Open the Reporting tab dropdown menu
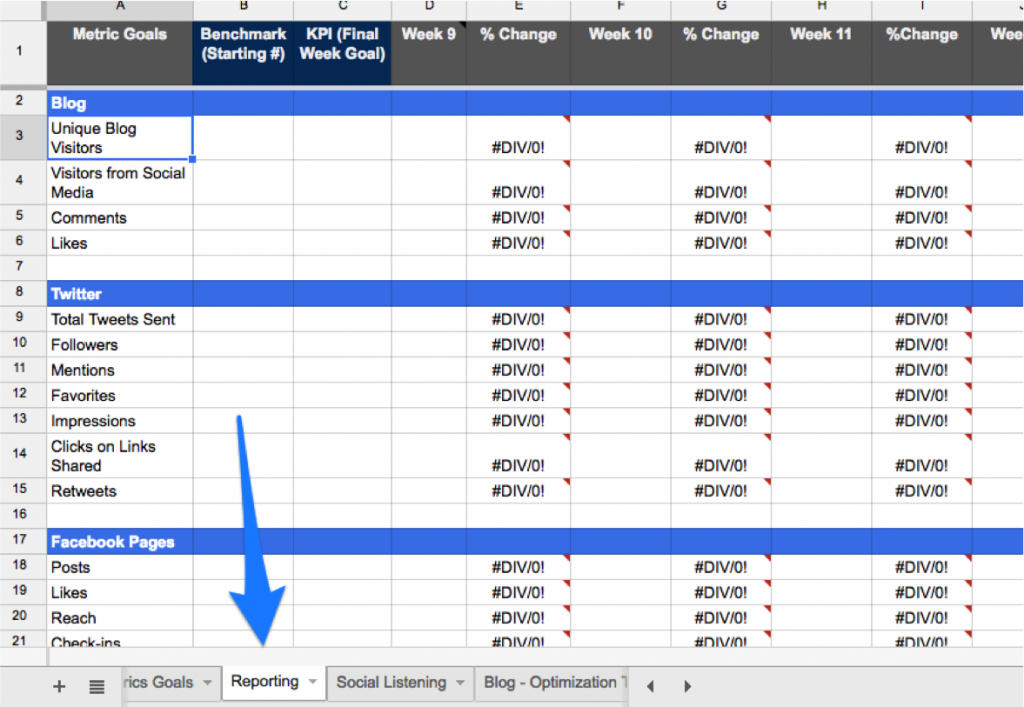Screen dimensions: 1024x707 click(x=312, y=682)
